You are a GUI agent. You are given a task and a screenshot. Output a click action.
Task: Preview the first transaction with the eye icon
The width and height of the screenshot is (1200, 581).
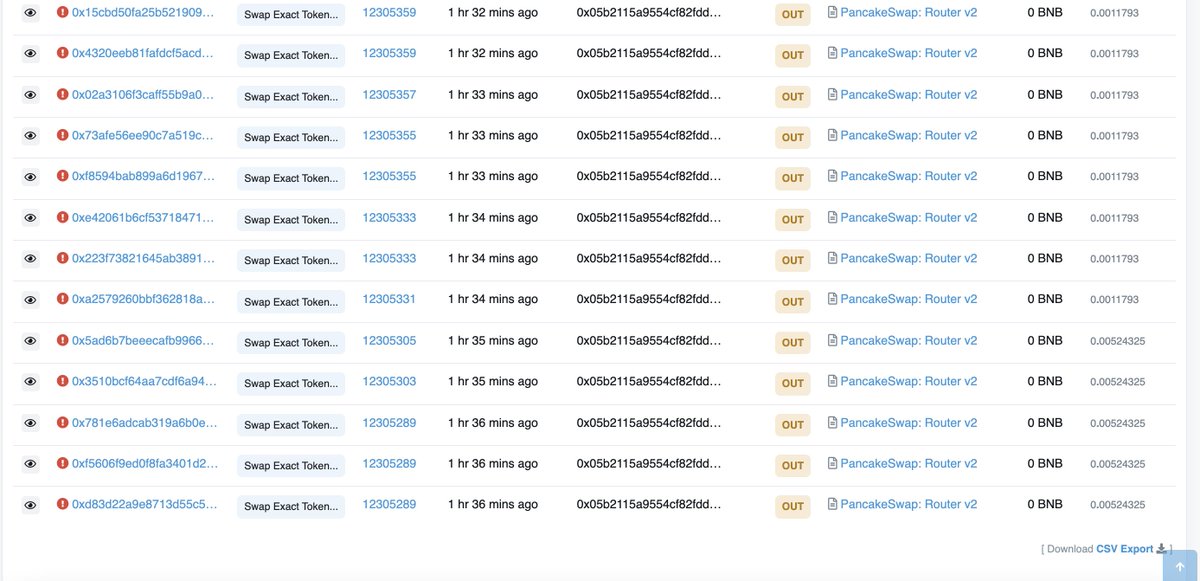point(30,13)
